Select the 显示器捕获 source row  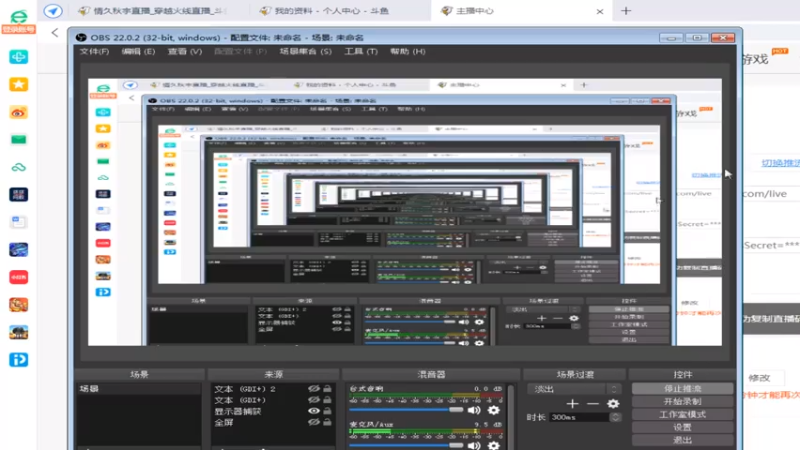(272, 411)
